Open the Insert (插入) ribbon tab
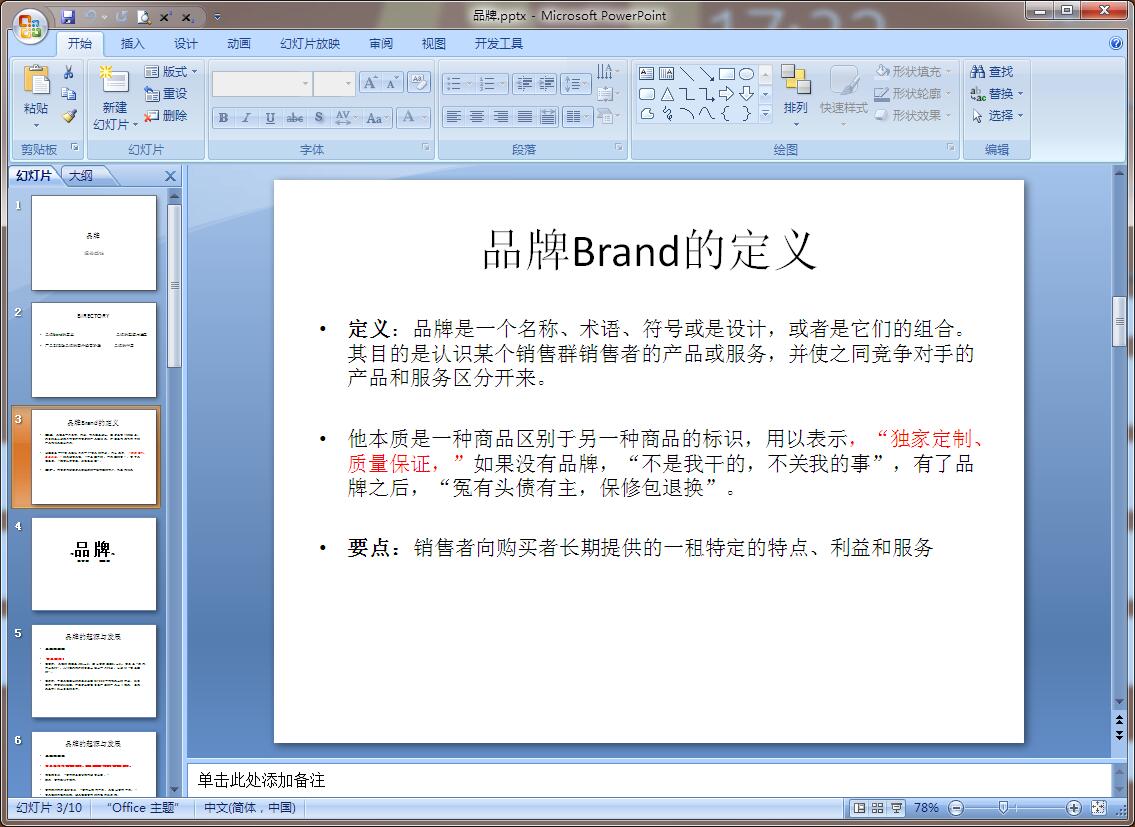 [x=132, y=43]
